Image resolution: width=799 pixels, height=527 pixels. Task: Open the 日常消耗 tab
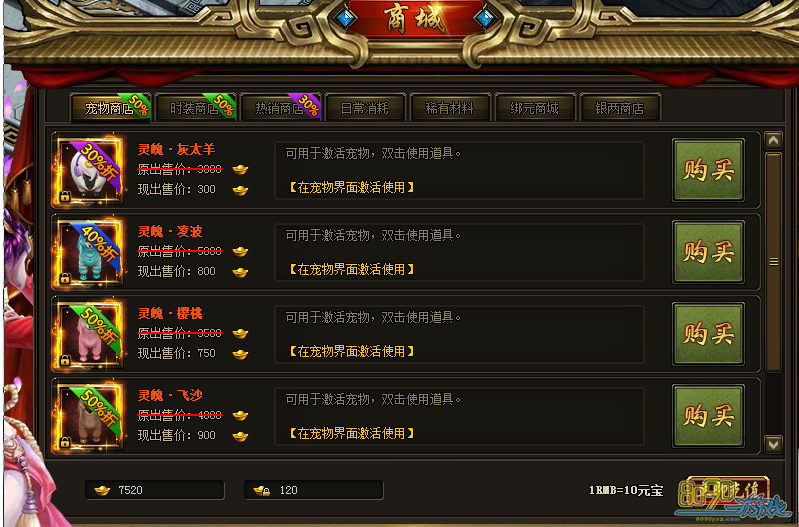tap(365, 108)
